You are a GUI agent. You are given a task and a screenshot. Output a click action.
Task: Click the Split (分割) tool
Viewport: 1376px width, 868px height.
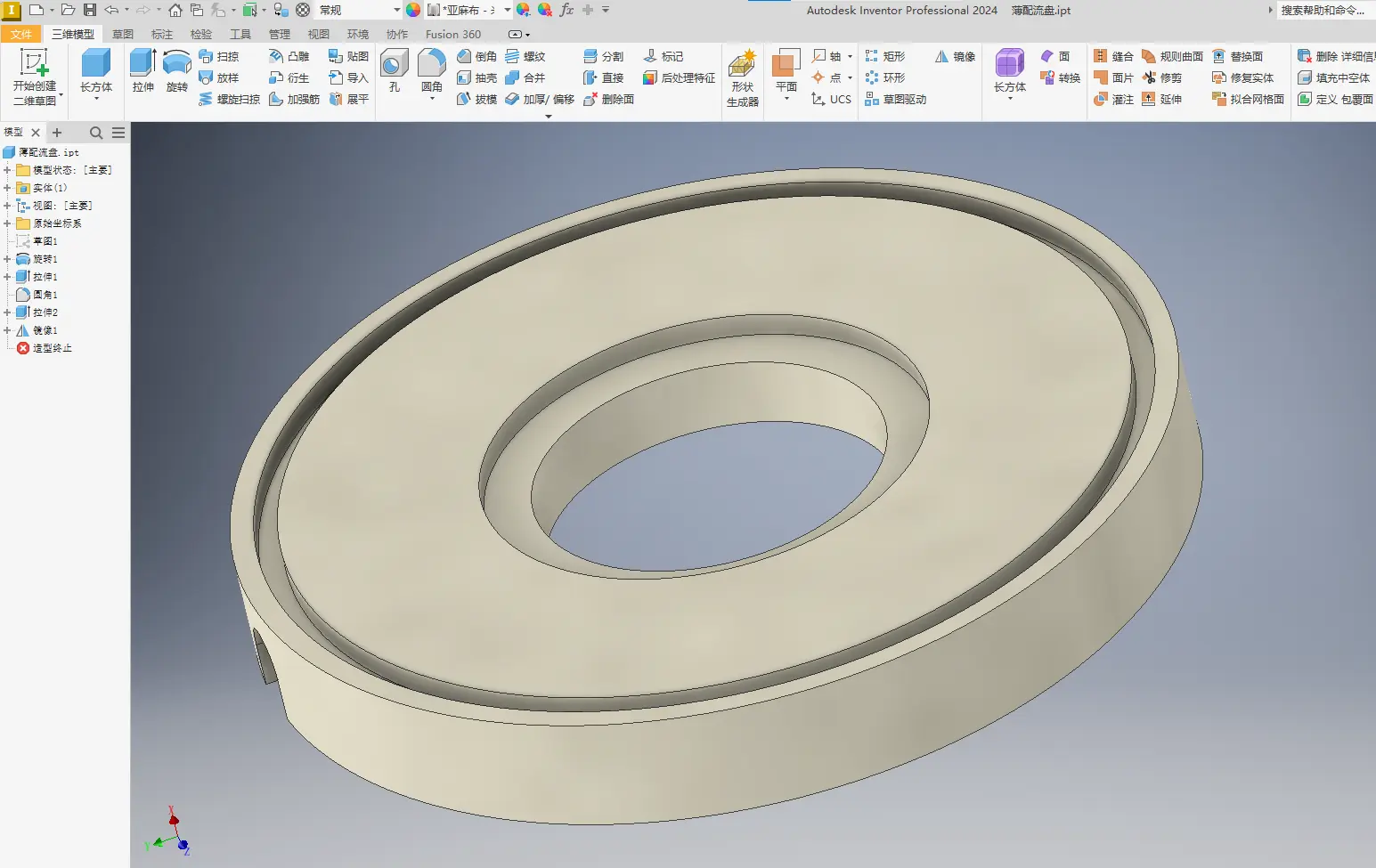point(603,56)
